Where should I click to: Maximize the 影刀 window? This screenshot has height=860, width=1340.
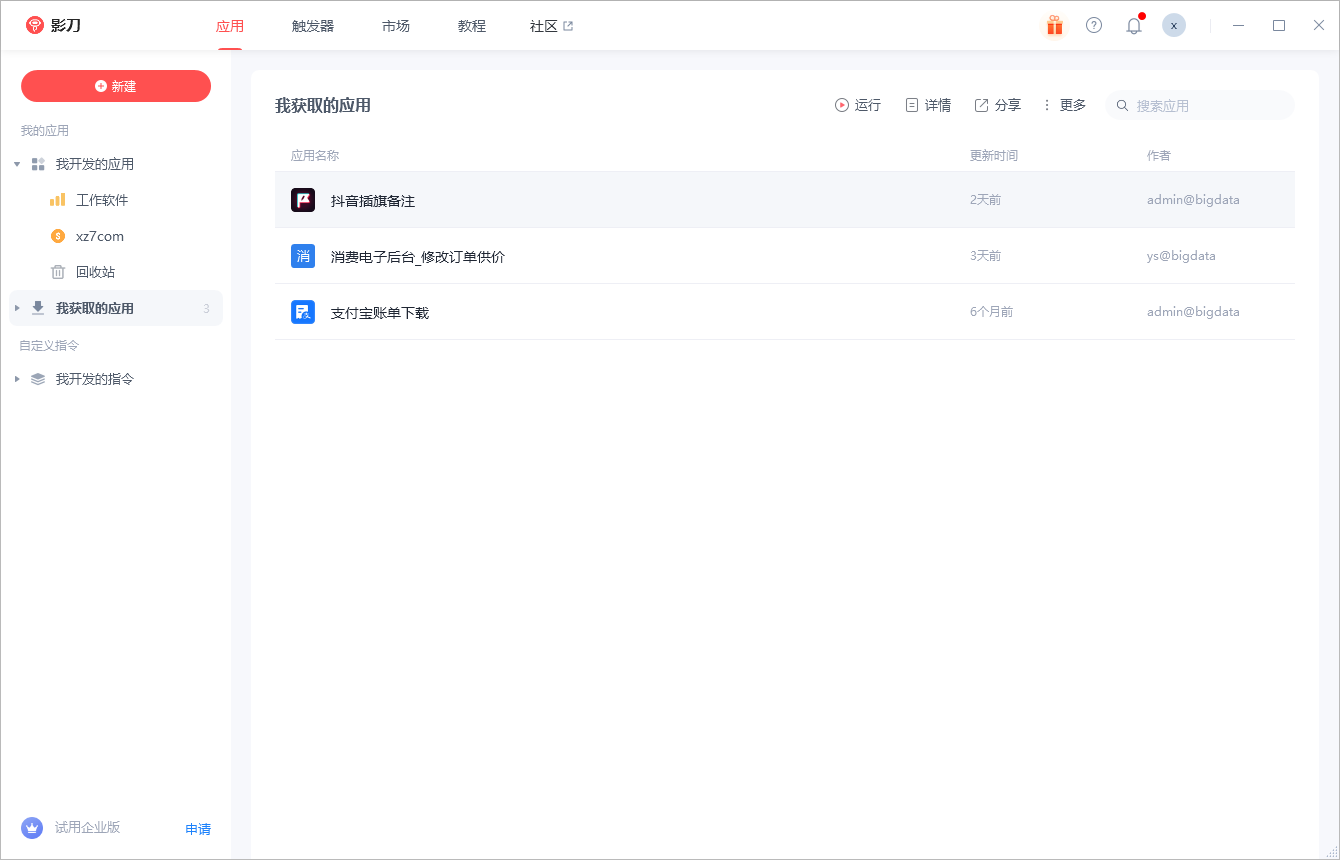(x=1279, y=25)
